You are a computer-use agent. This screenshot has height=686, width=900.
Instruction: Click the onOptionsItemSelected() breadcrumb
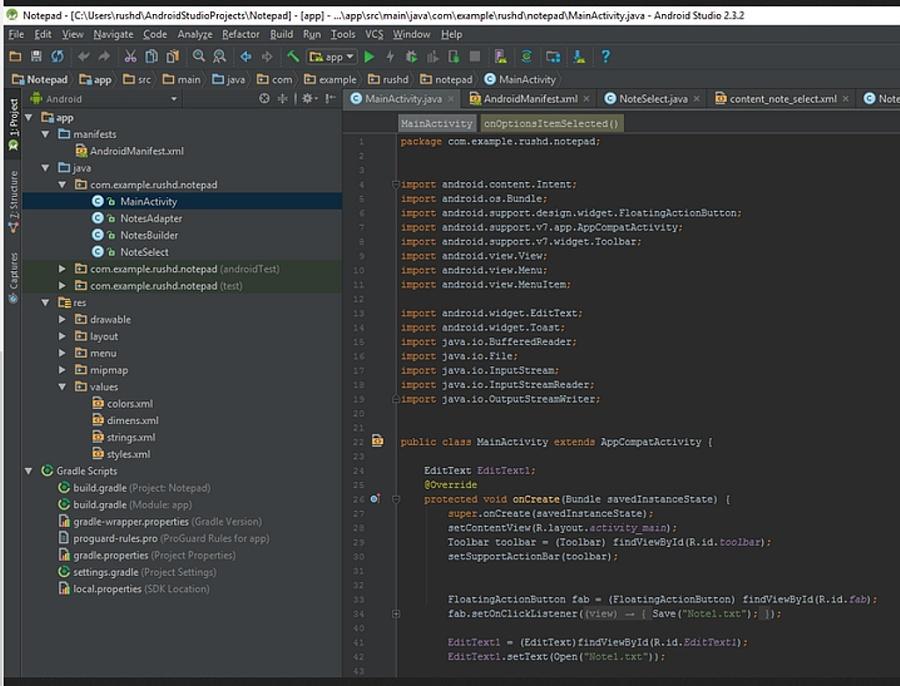(x=551, y=123)
